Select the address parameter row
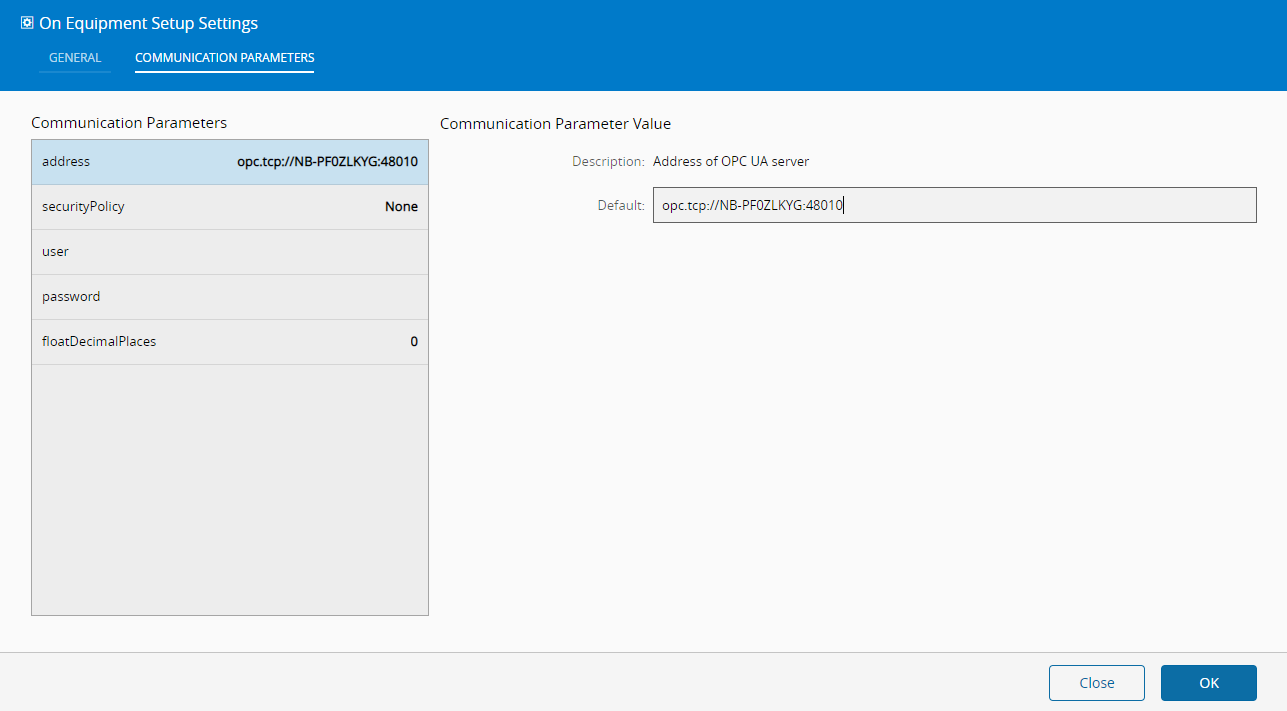The width and height of the screenshot is (1287, 711). [x=230, y=162]
